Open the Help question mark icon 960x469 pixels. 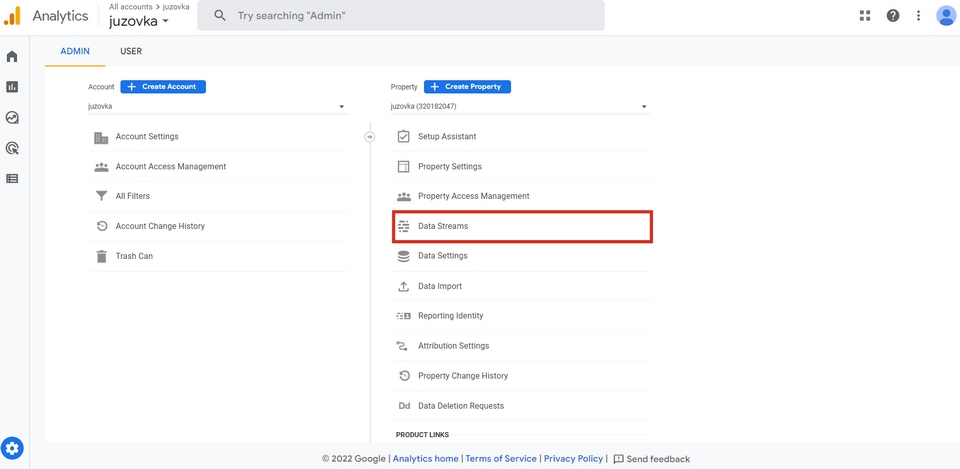pos(893,16)
